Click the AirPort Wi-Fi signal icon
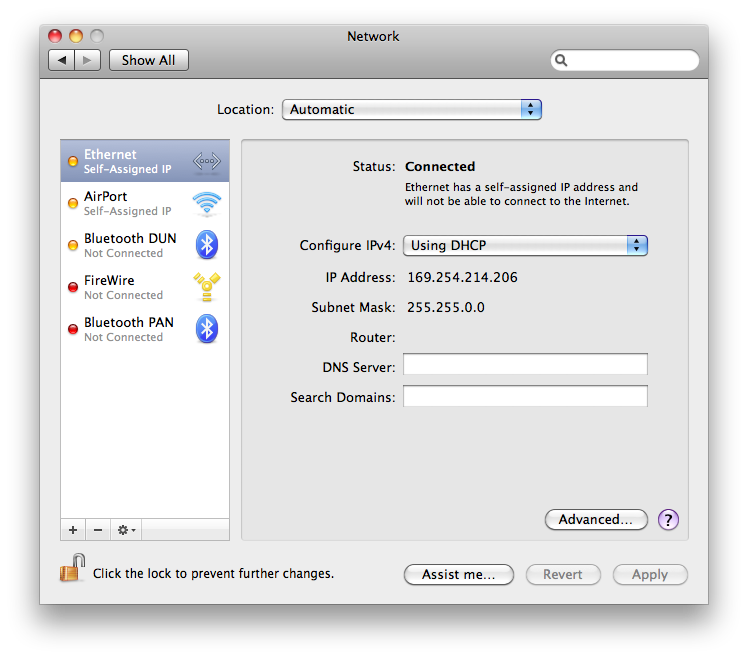 (x=207, y=203)
